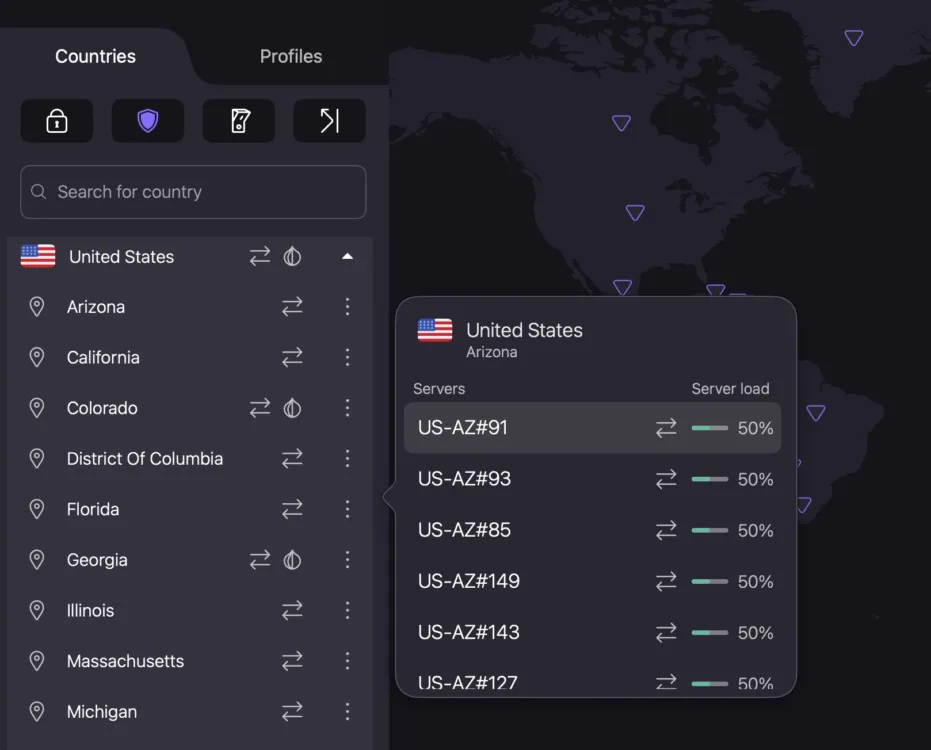The height and width of the screenshot is (750, 931).
Task: Open District Of Columbia three-dot menu
Action: [347, 458]
